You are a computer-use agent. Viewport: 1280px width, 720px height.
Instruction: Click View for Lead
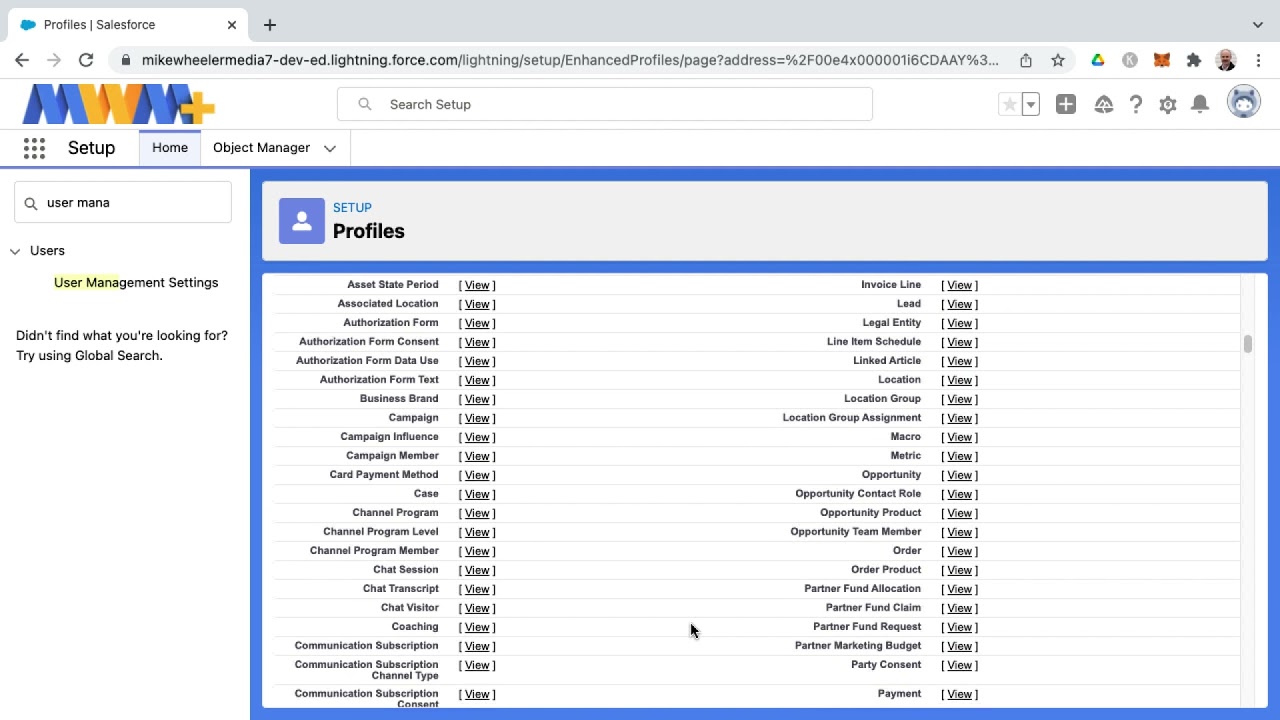[x=959, y=304]
